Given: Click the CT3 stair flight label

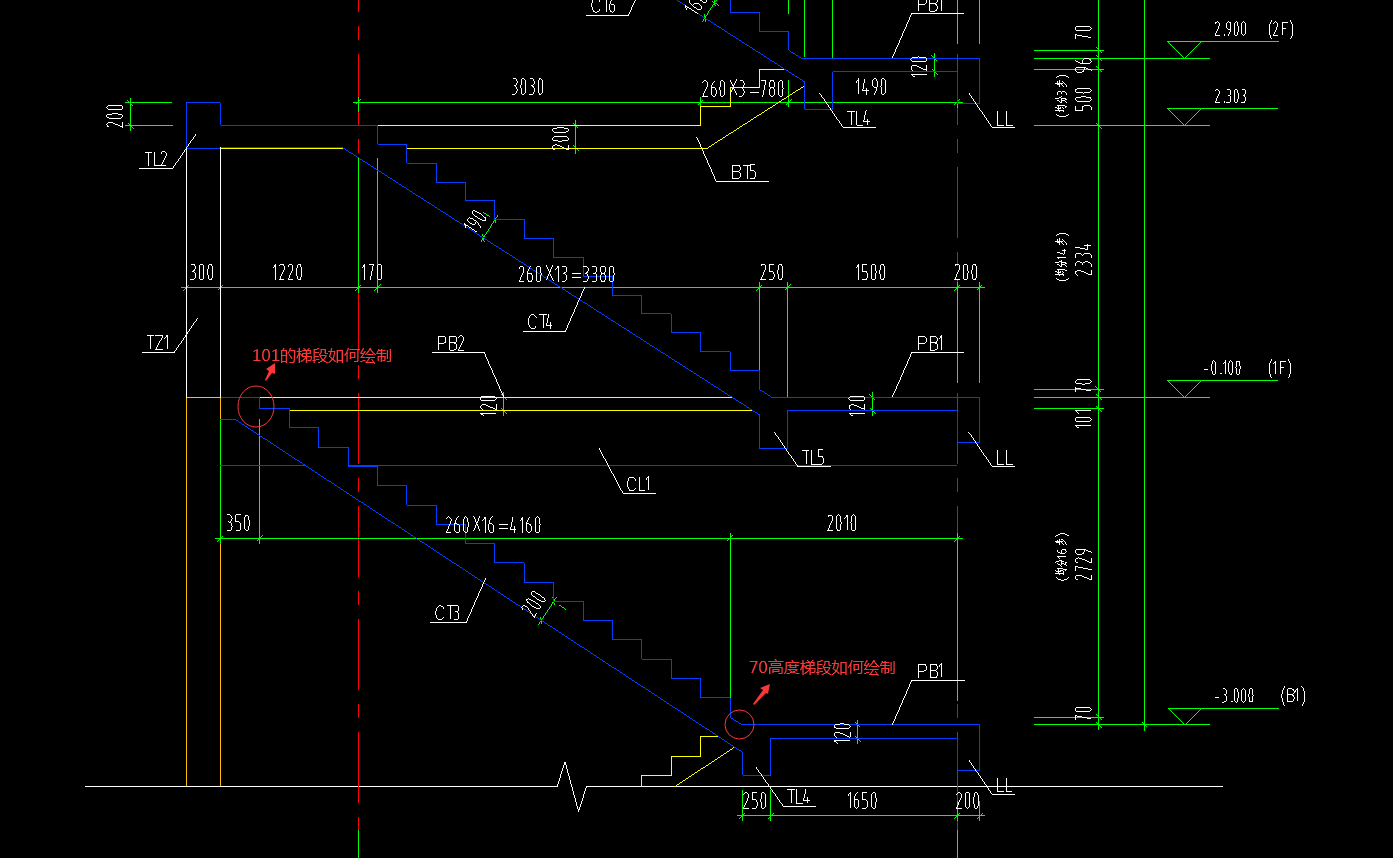Looking at the screenshot, I should point(447,613).
